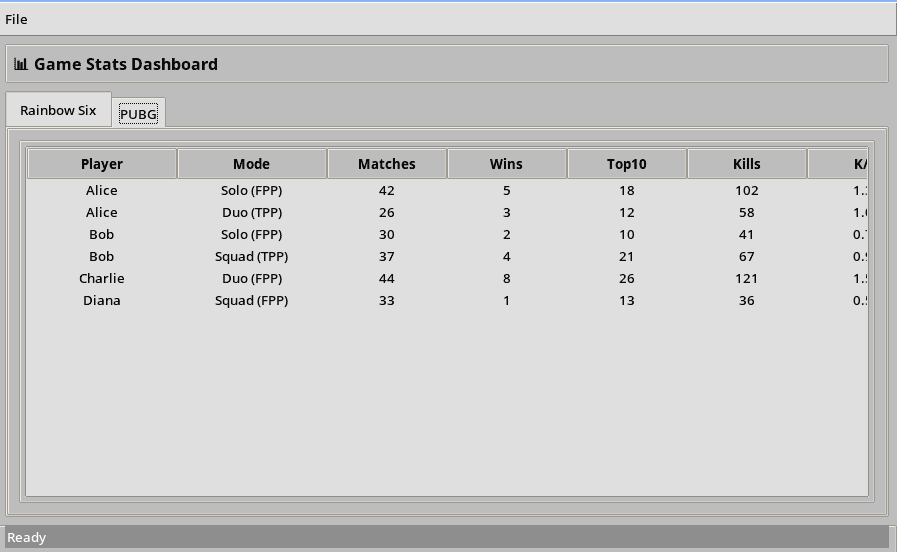
Task: Click Wins value 2 in Bob's Solo row
Action: pos(506,235)
